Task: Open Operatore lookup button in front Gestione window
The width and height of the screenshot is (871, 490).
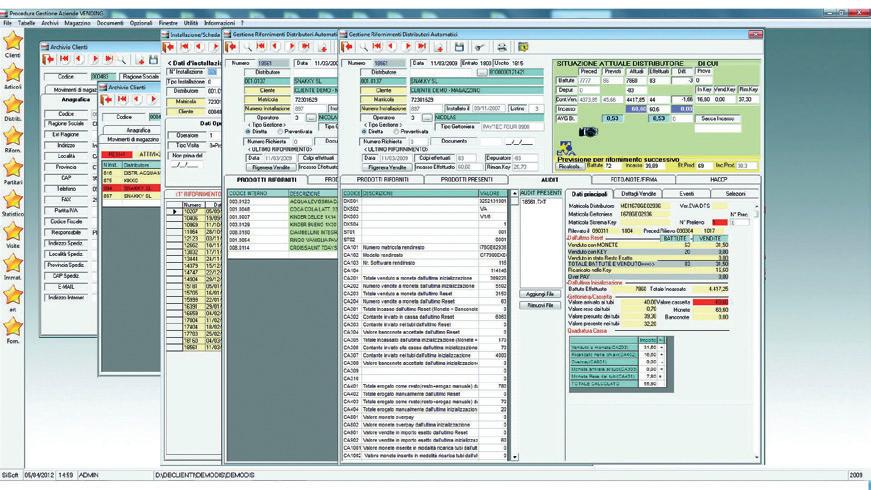Action: pos(427,118)
